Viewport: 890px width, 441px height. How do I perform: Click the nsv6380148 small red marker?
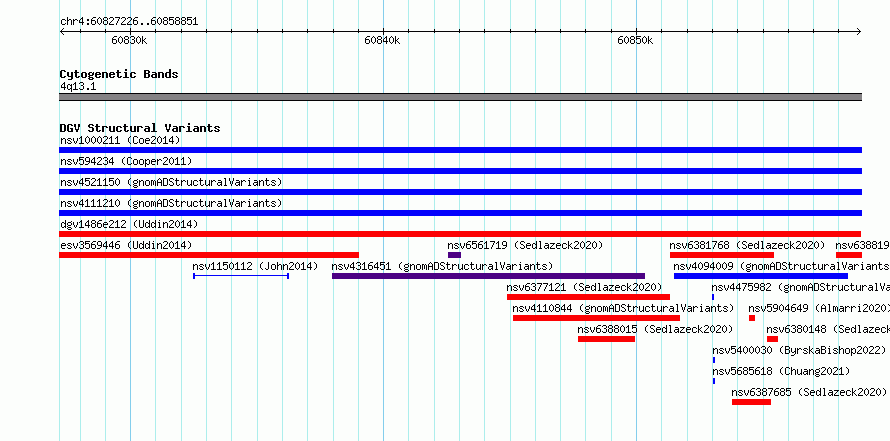772,339
